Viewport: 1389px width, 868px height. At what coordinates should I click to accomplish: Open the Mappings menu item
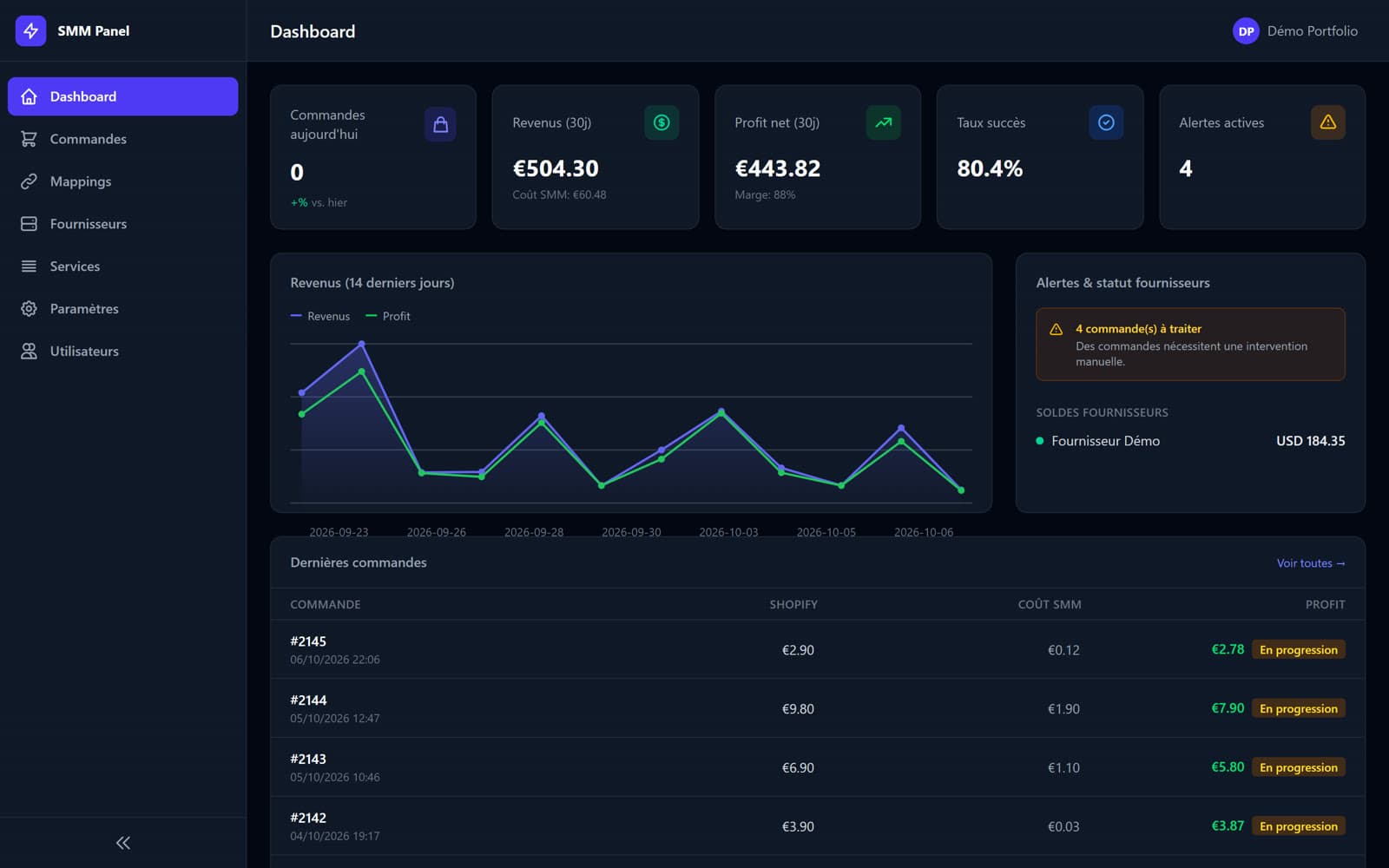click(123, 181)
